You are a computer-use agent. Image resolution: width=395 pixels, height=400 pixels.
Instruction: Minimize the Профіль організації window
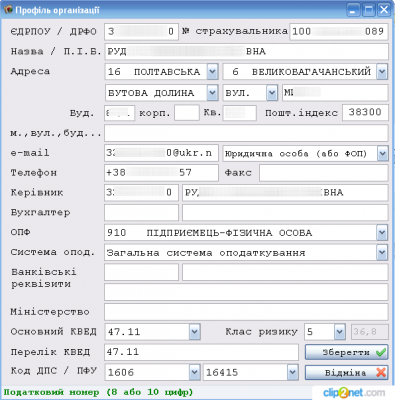pos(354,10)
